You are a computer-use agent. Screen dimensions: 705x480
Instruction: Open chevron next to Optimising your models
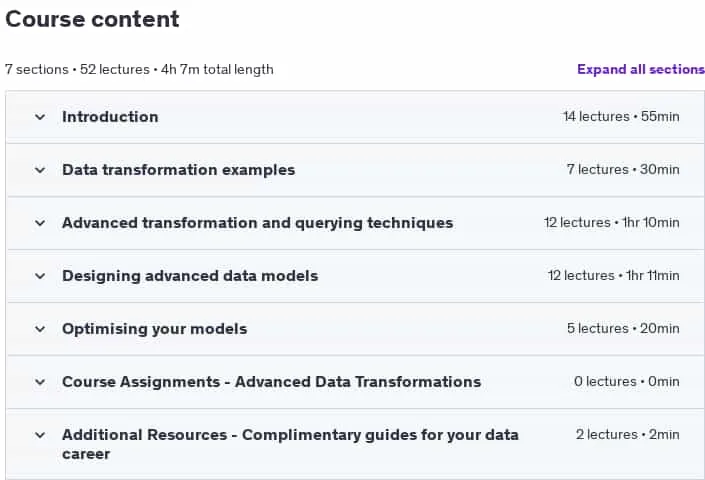click(40, 329)
